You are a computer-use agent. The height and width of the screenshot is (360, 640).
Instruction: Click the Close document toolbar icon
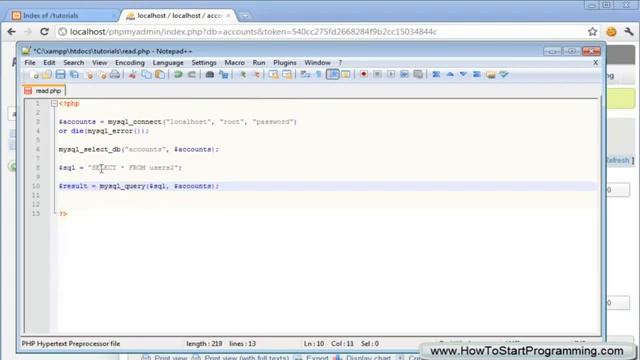89,75
